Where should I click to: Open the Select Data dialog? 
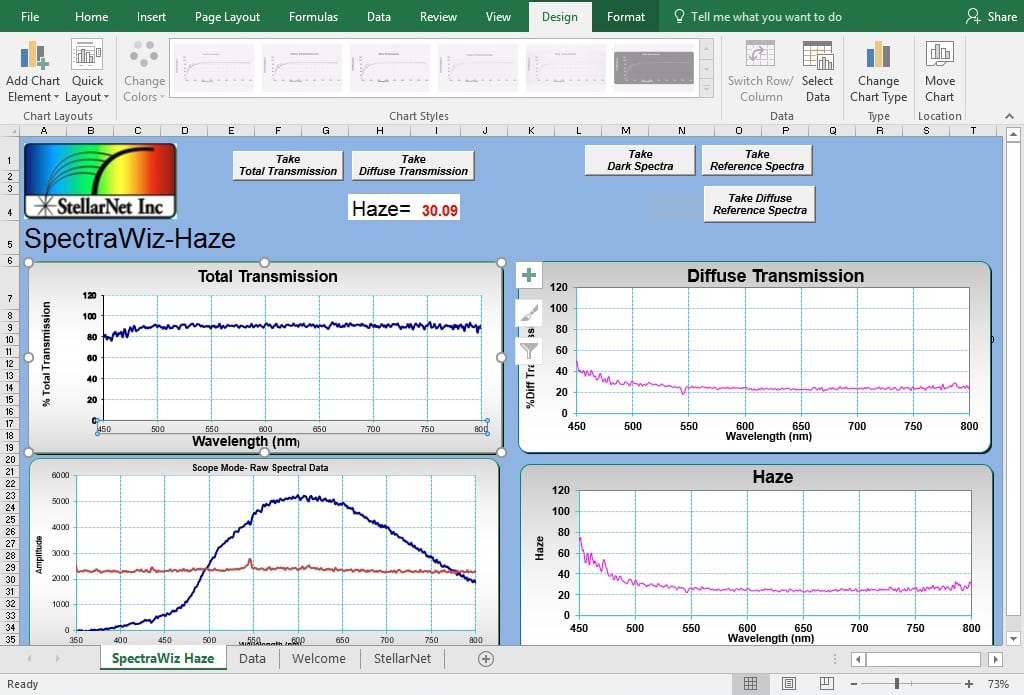coord(817,72)
